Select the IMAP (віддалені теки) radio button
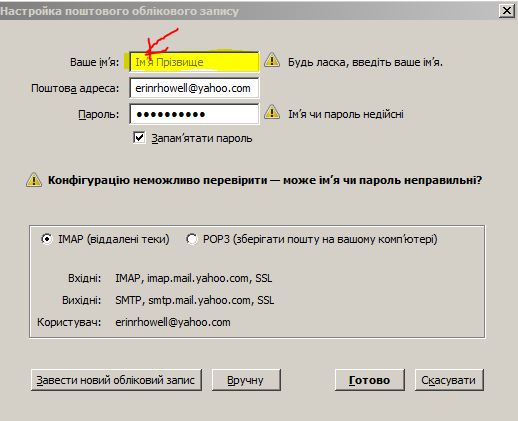Screen dimensions: 518x421 pos(47,239)
